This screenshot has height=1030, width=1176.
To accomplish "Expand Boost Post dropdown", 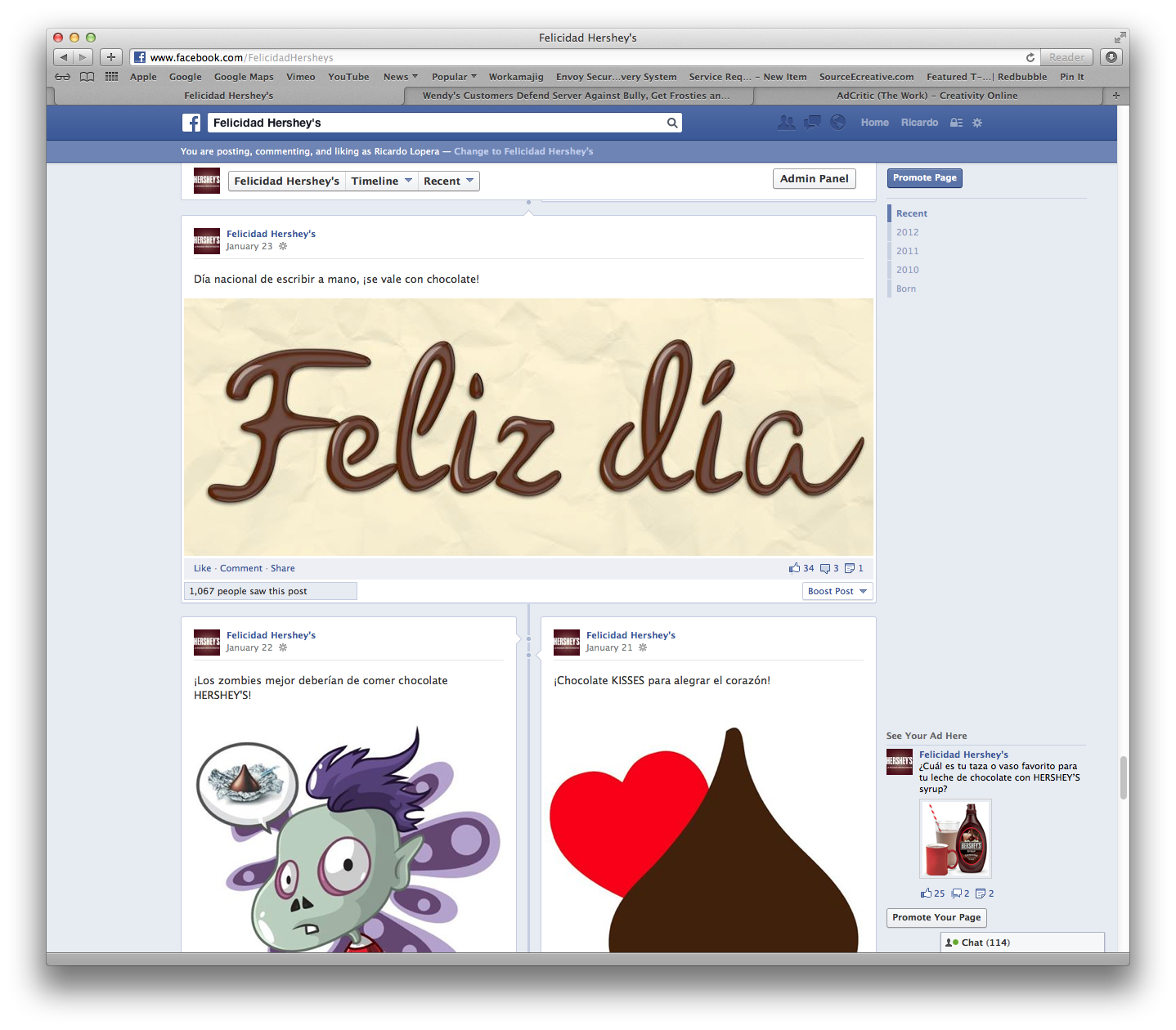I will (837, 591).
